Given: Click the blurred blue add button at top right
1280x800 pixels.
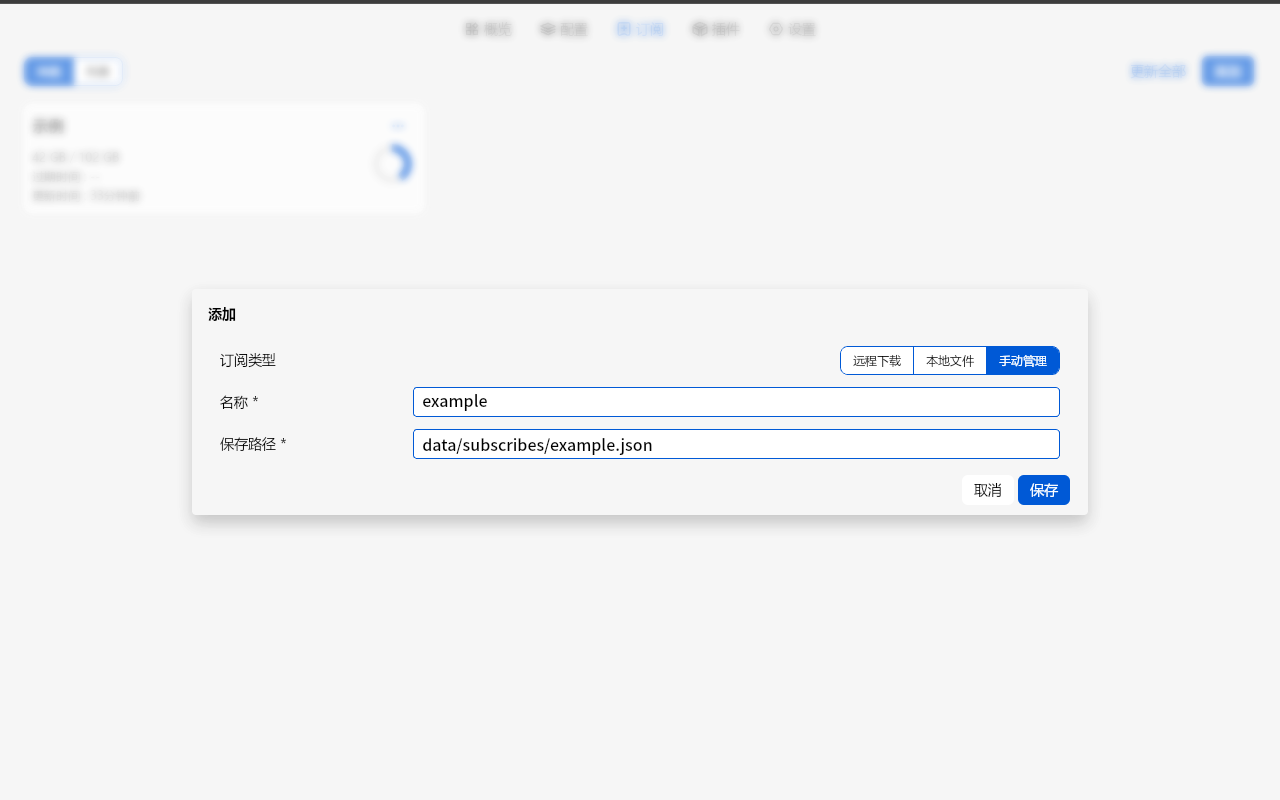Looking at the screenshot, I should point(1228,71).
